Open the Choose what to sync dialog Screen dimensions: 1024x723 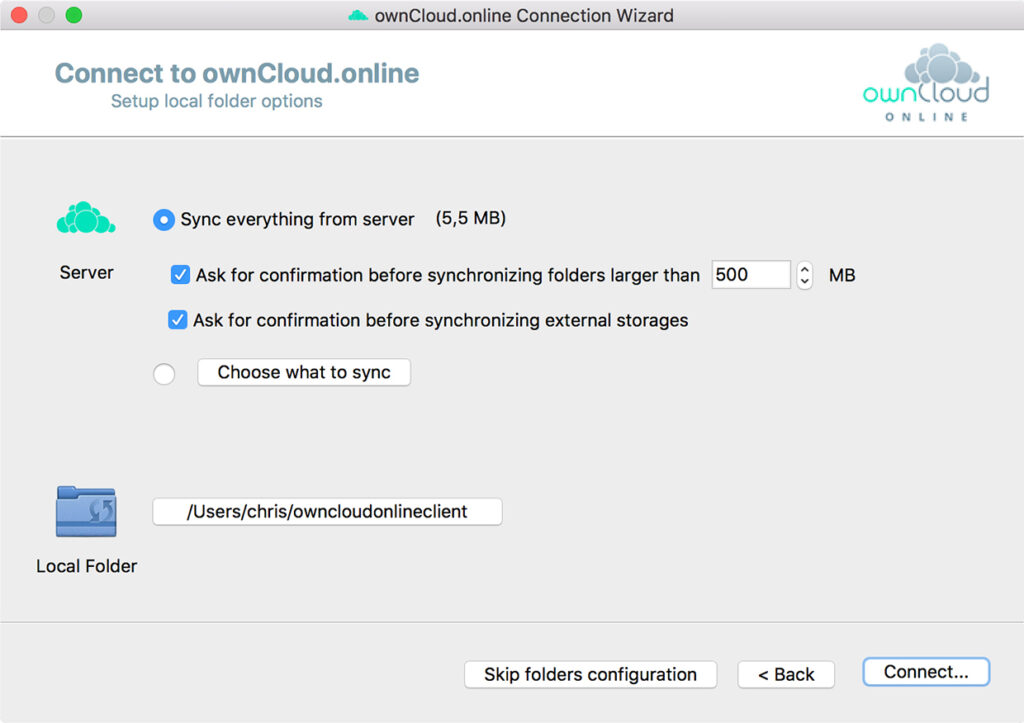pos(304,373)
